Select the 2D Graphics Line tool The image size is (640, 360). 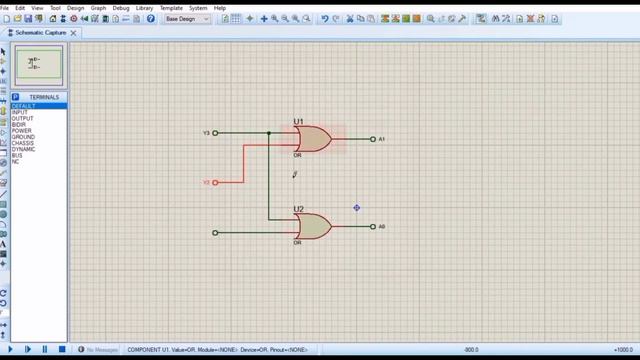3,194
